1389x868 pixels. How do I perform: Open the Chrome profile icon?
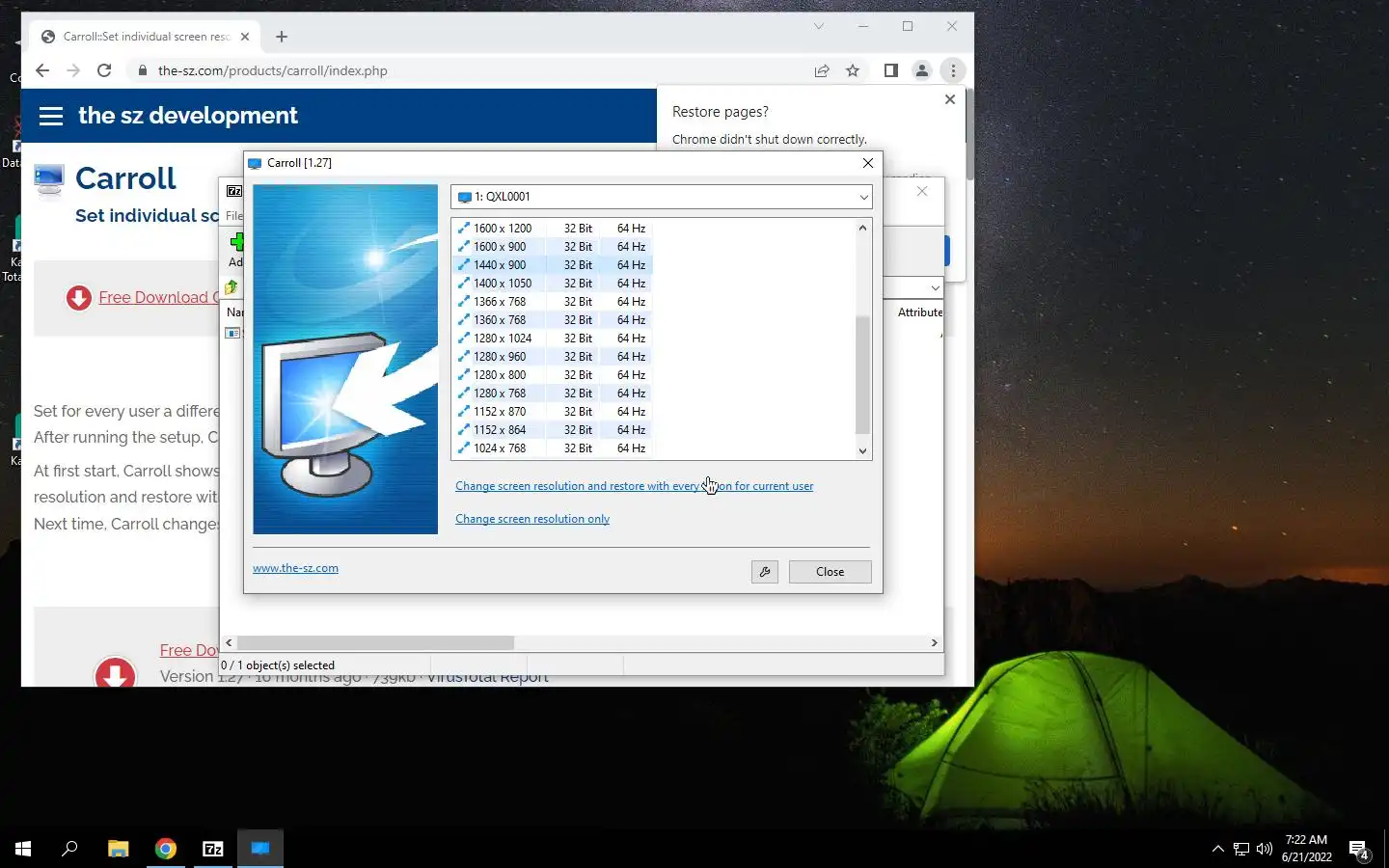[x=922, y=70]
